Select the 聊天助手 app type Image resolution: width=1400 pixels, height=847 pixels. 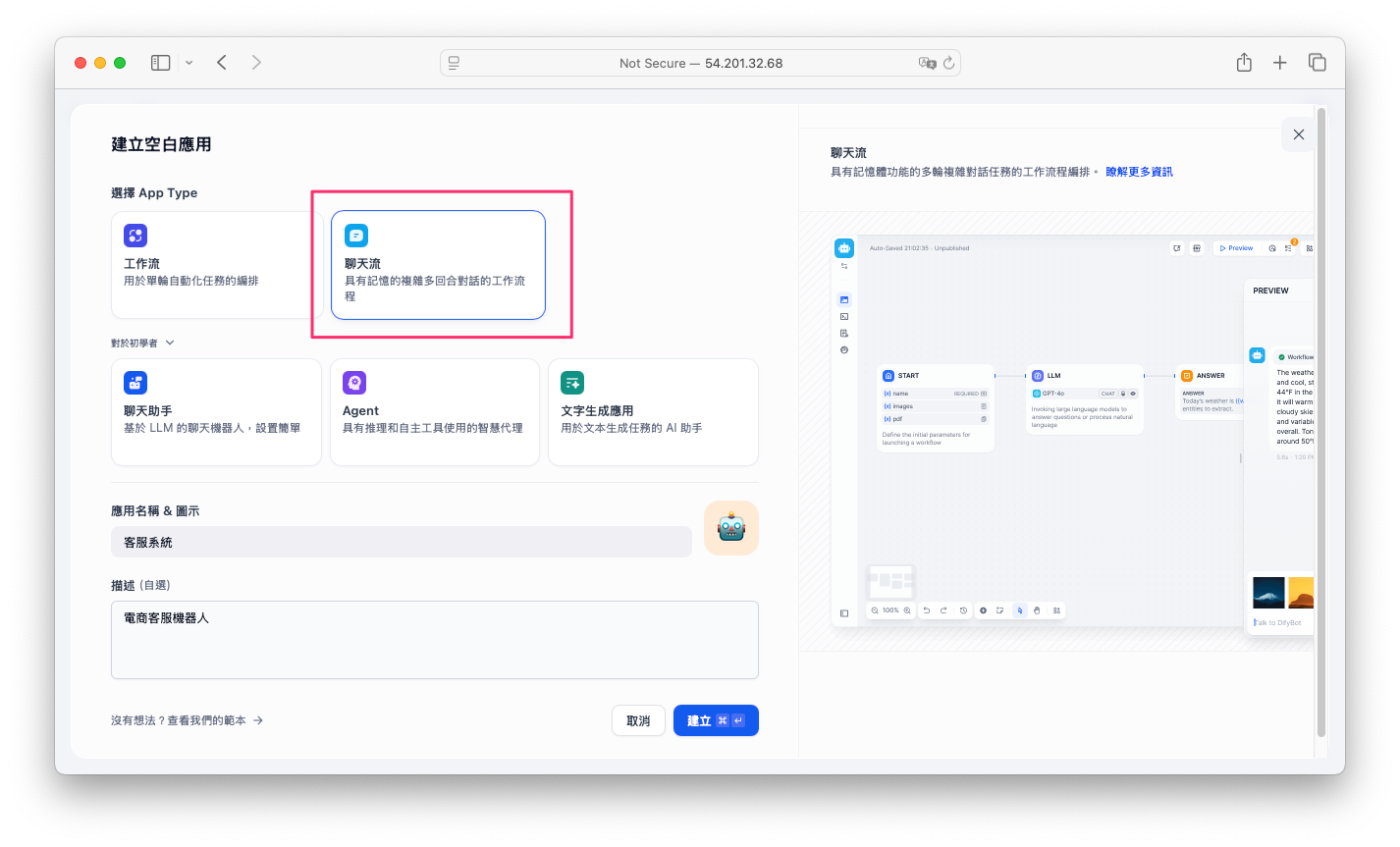(216, 412)
